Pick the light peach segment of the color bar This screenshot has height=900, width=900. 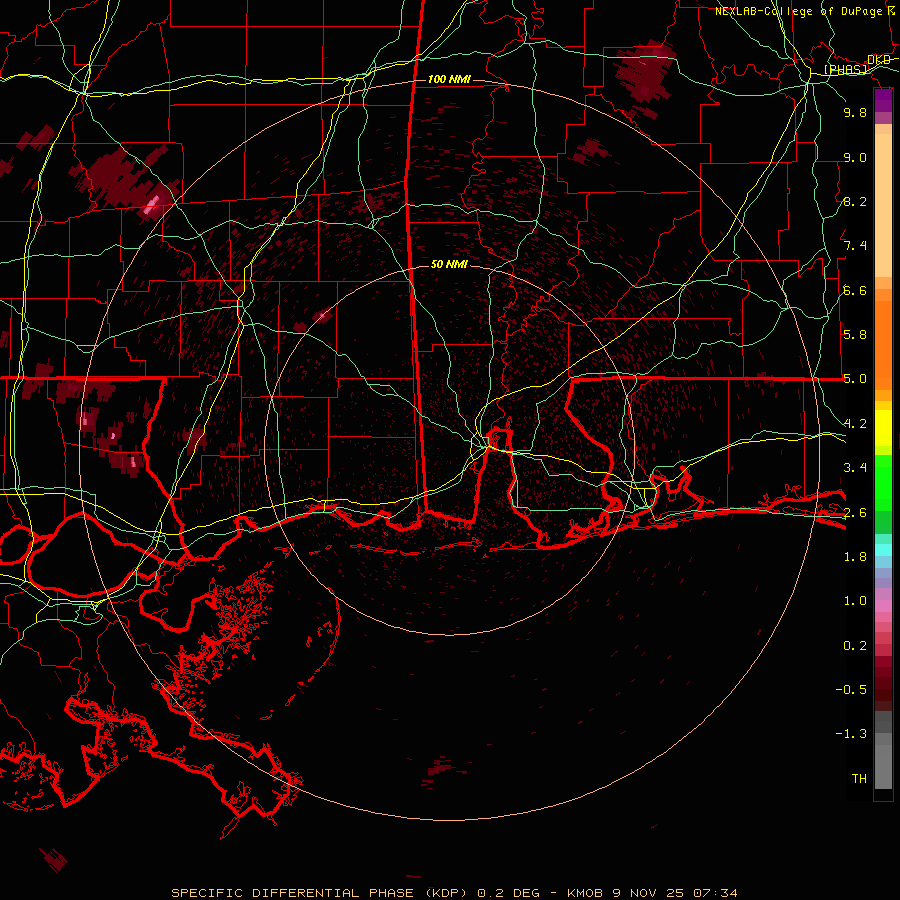tap(883, 206)
